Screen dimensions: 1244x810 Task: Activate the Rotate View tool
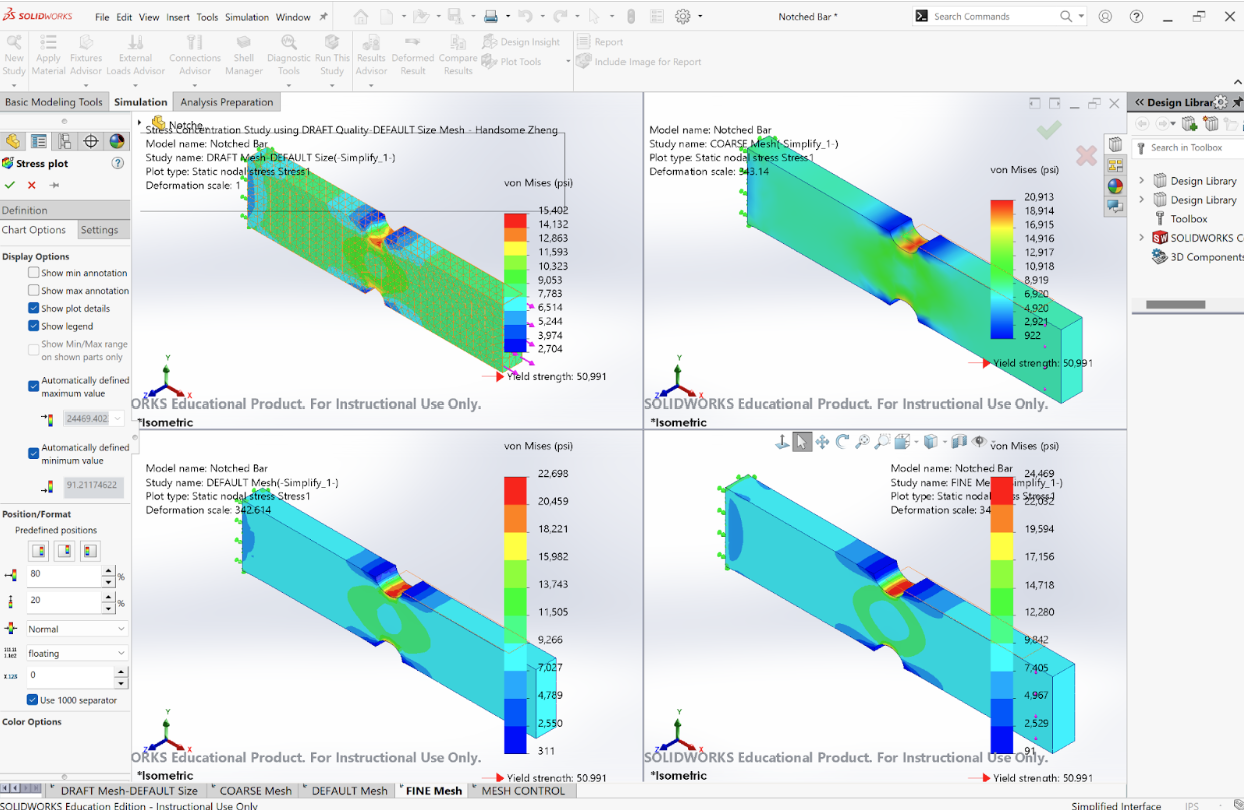click(843, 441)
